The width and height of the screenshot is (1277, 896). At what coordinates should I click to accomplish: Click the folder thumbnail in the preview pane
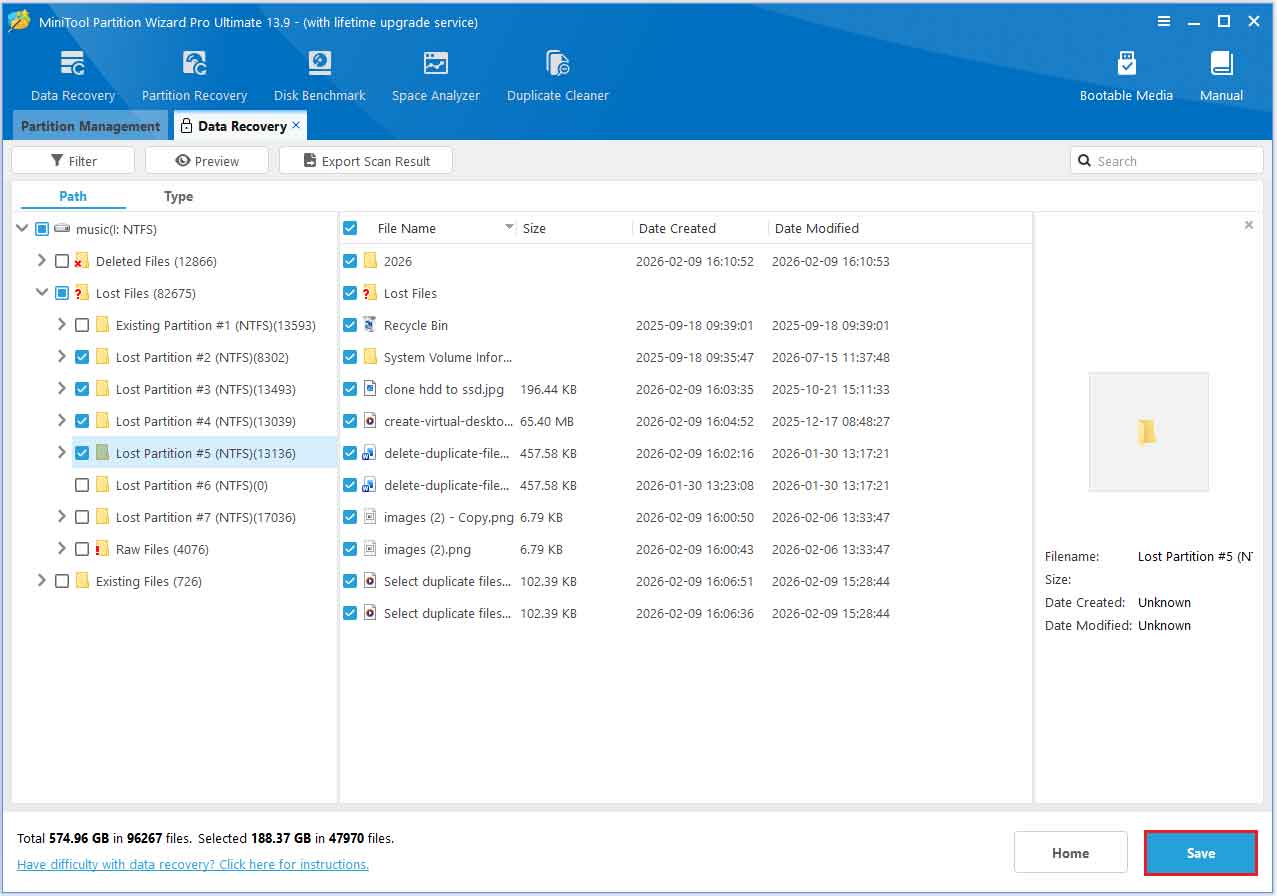tap(1148, 431)
